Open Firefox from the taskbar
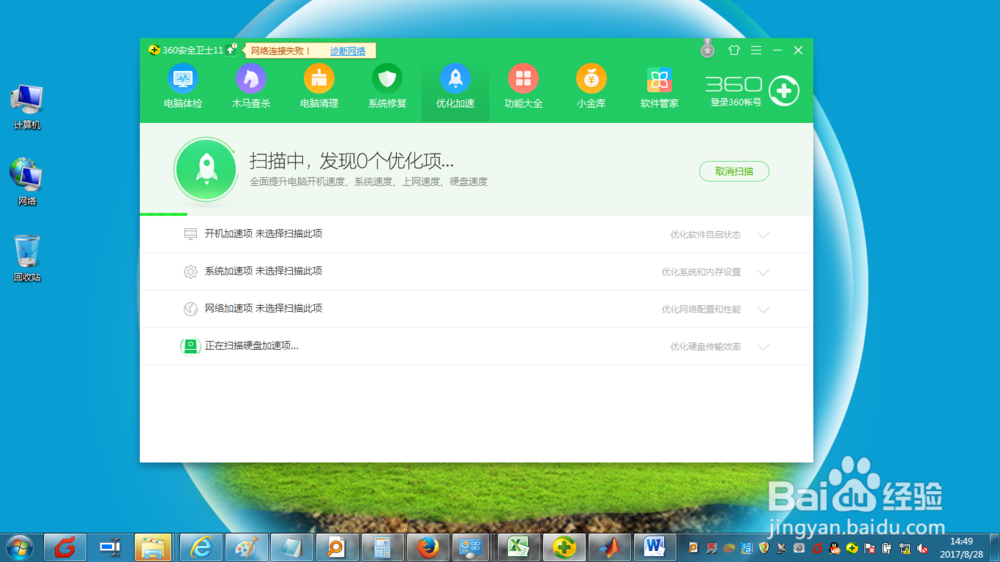 pos(427,547)
